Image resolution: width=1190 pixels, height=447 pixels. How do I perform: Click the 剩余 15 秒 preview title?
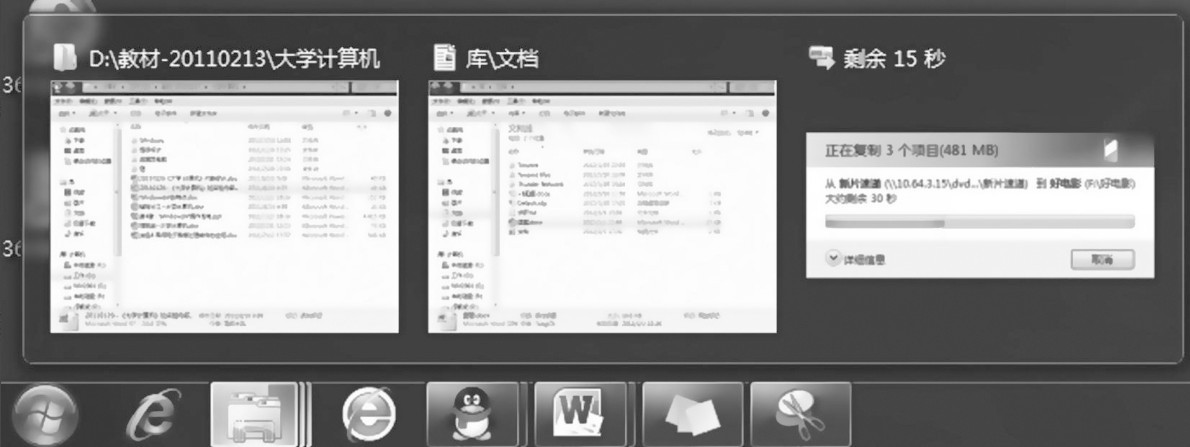coord(894,58)
